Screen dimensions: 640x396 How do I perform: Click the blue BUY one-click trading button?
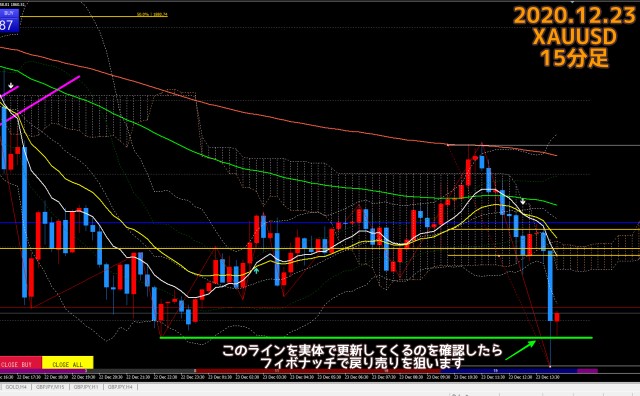9,21
